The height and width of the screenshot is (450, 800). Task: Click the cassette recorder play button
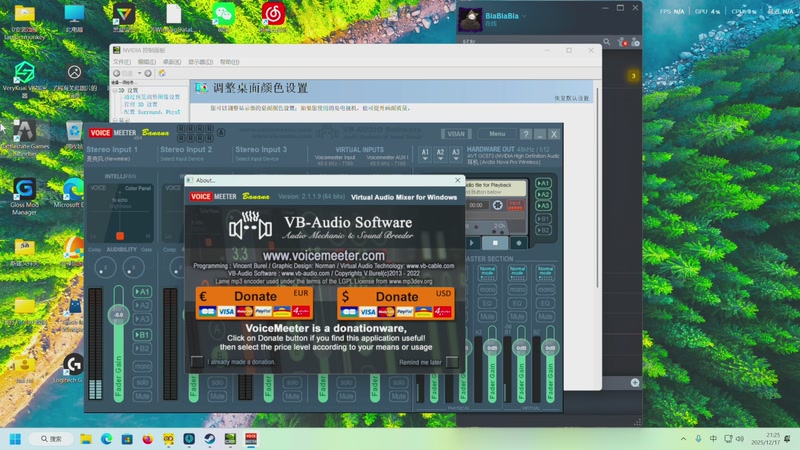472,243
